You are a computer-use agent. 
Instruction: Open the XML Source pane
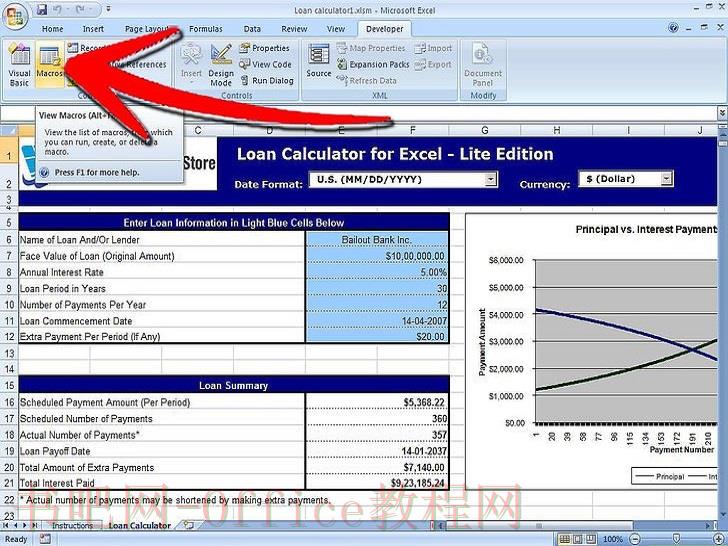tap(318, 61)
